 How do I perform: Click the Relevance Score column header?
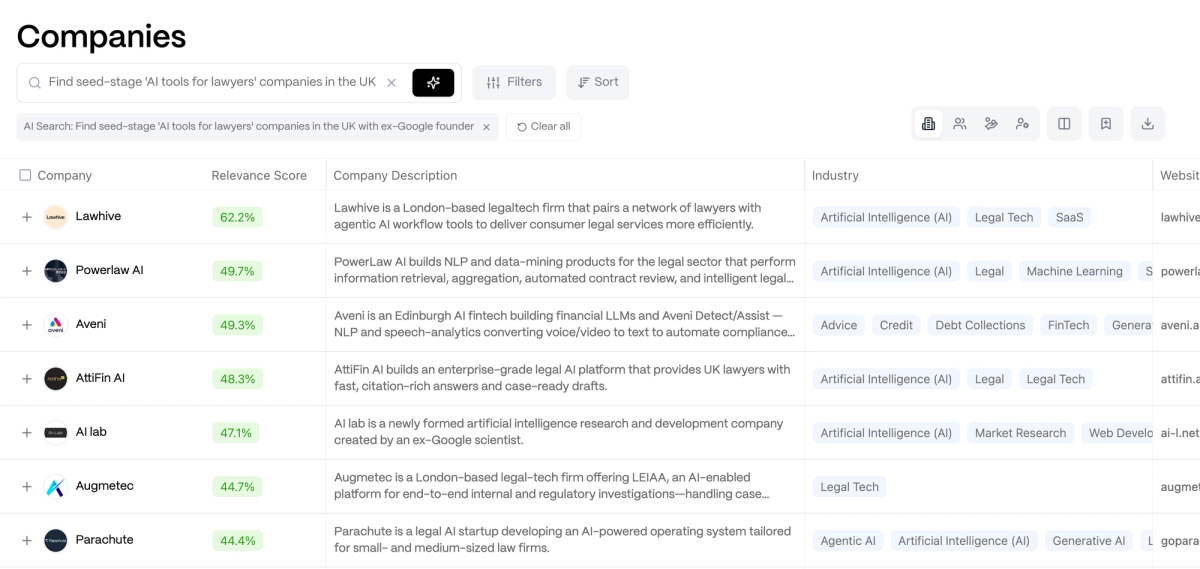[x=259, y=175]
